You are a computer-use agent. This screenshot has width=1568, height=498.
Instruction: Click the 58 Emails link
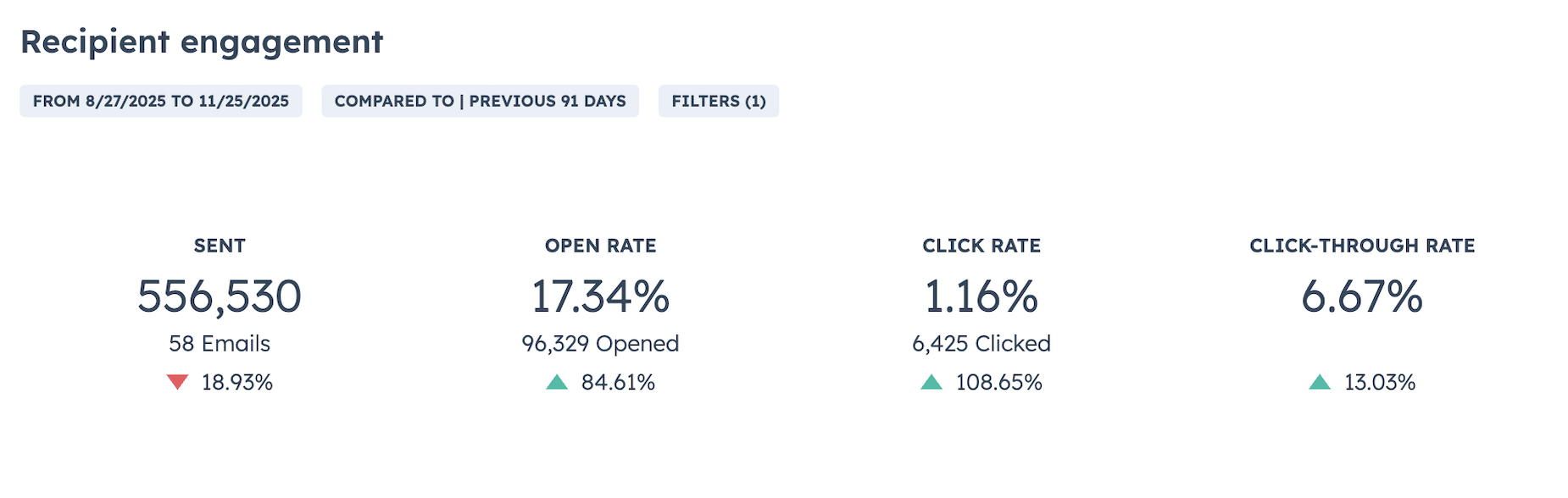219,344
